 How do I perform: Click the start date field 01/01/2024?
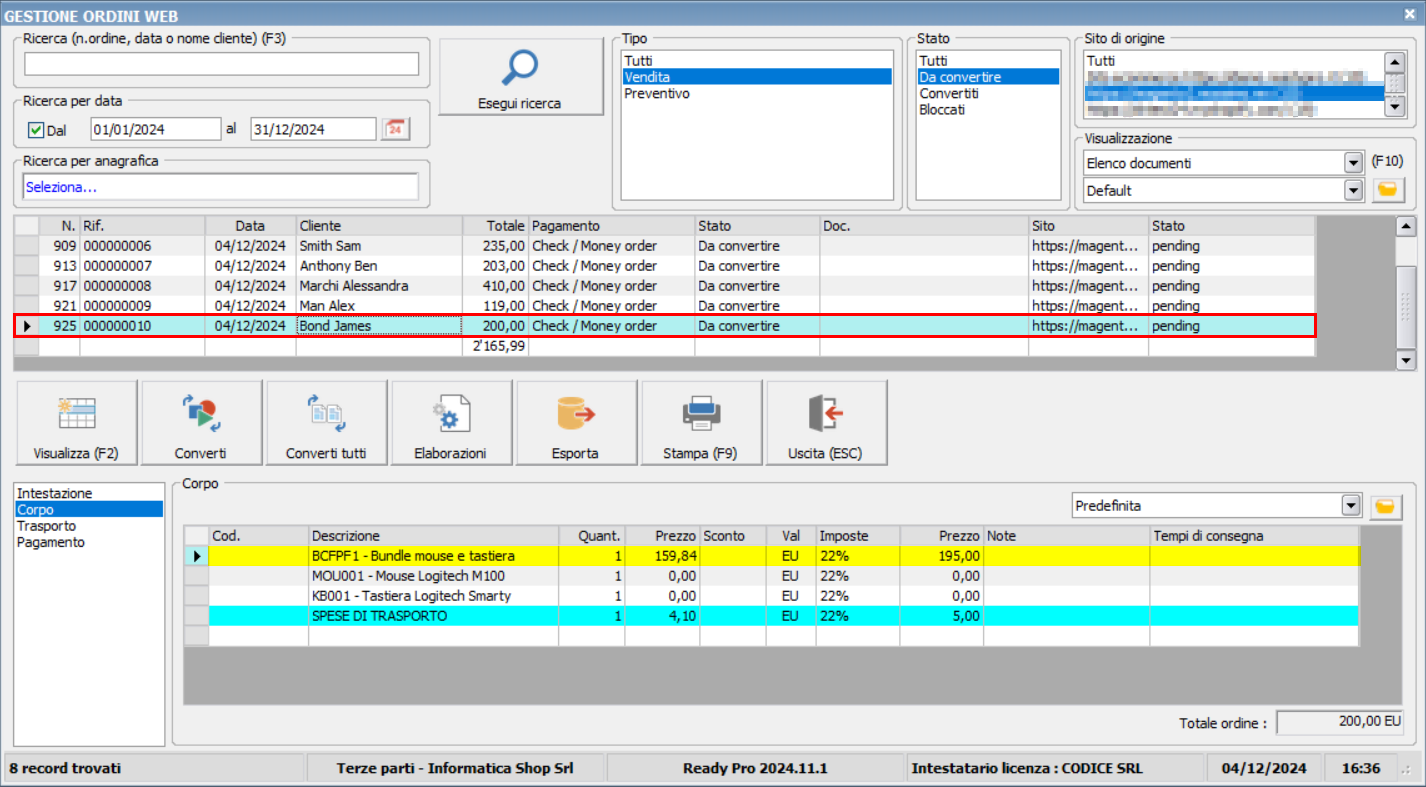(x=155, y=129)
